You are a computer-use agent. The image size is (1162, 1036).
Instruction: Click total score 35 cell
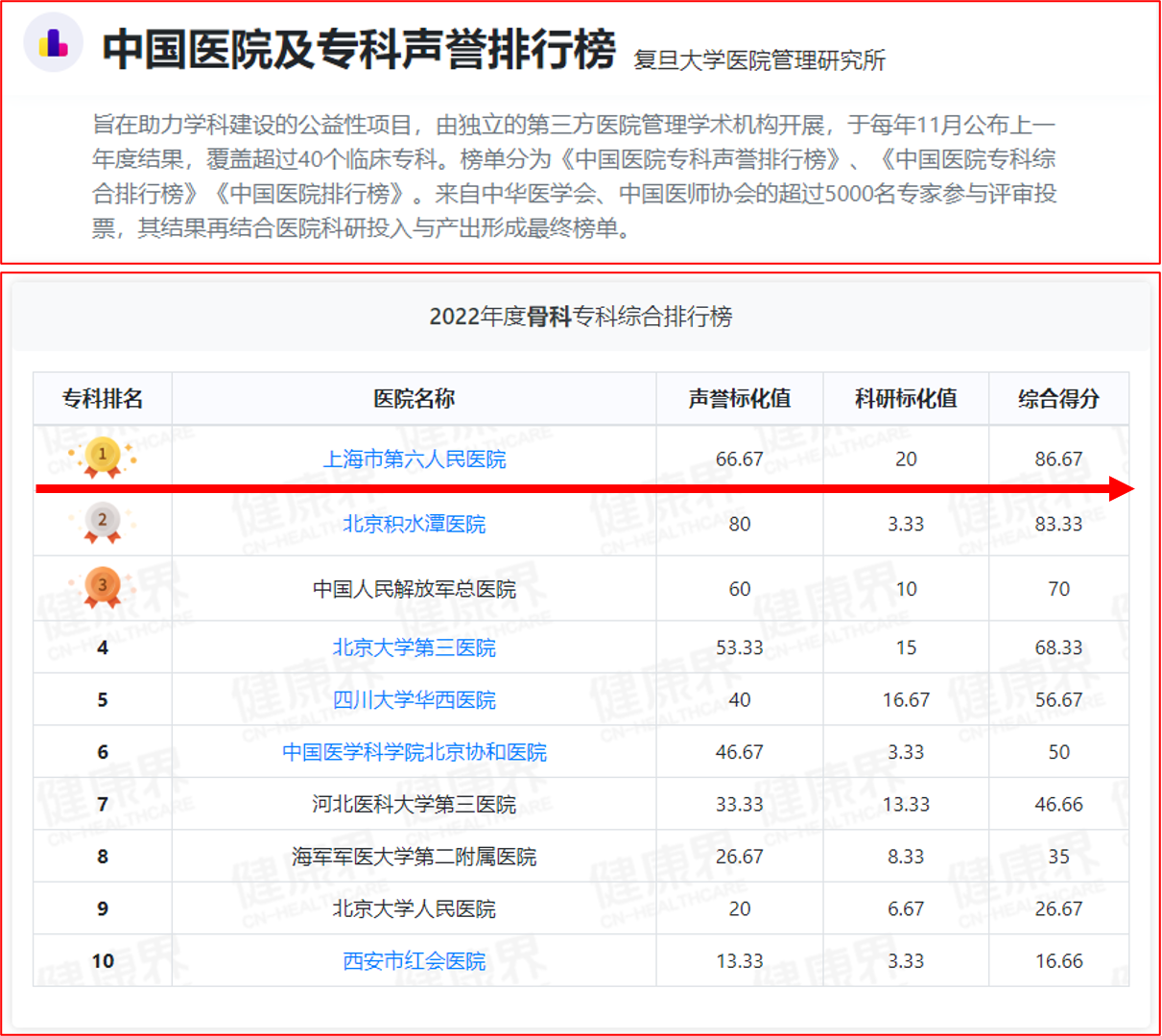1059,857
